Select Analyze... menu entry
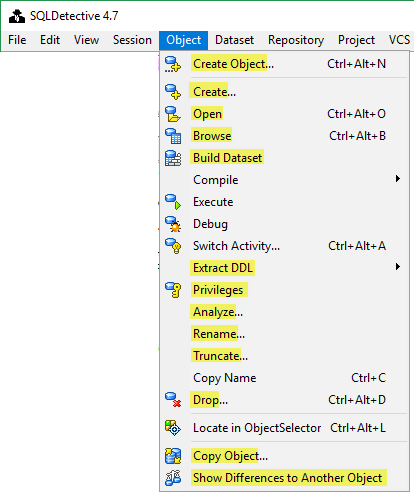414x492 pixels. pos(284,312)
